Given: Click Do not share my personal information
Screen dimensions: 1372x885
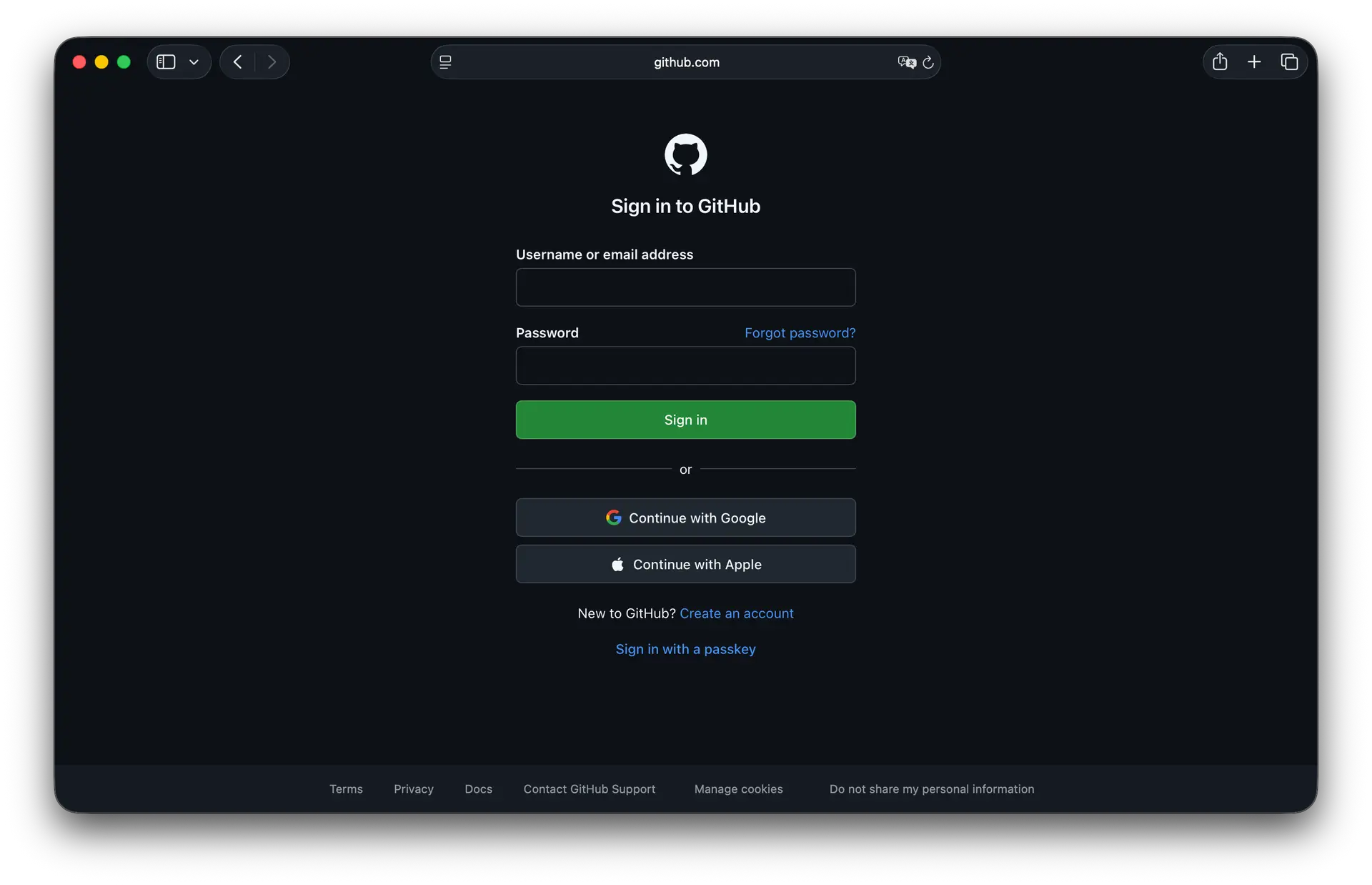Looking at the screenshot, I should (932, 789).
